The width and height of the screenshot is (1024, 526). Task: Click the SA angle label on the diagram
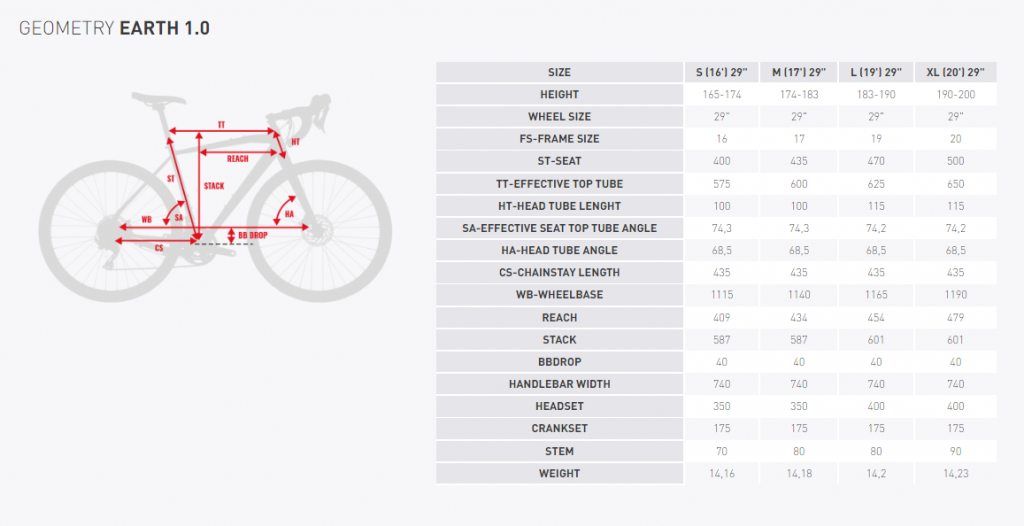pos(178,217)
